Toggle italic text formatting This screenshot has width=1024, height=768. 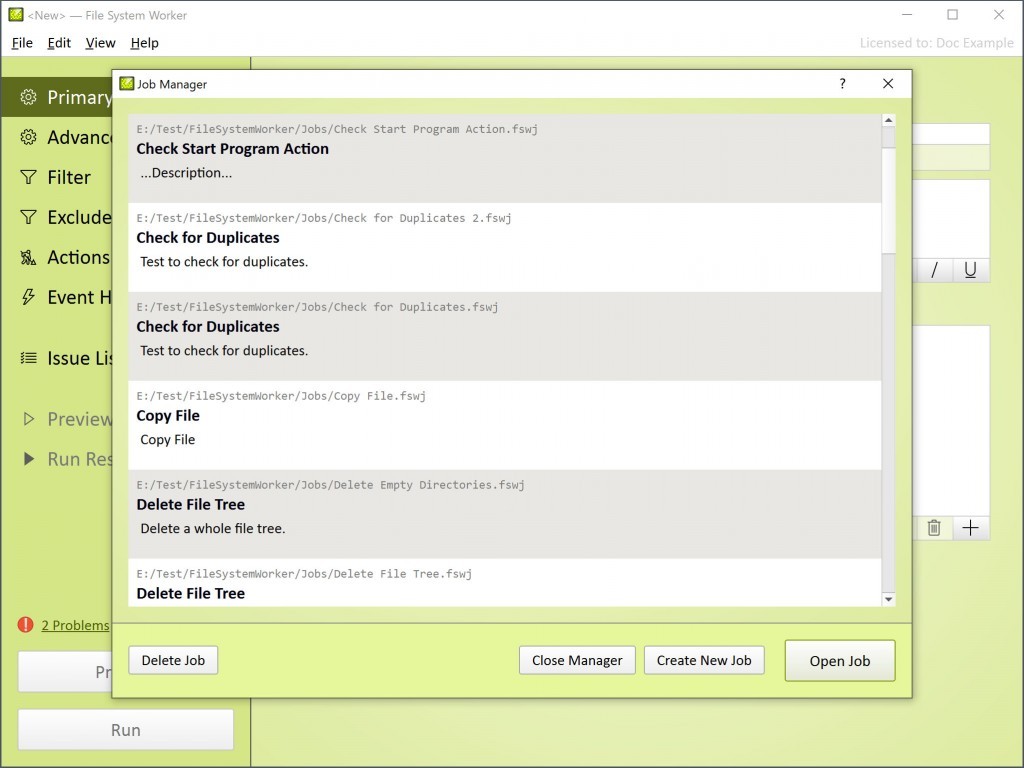click(935, 270)
